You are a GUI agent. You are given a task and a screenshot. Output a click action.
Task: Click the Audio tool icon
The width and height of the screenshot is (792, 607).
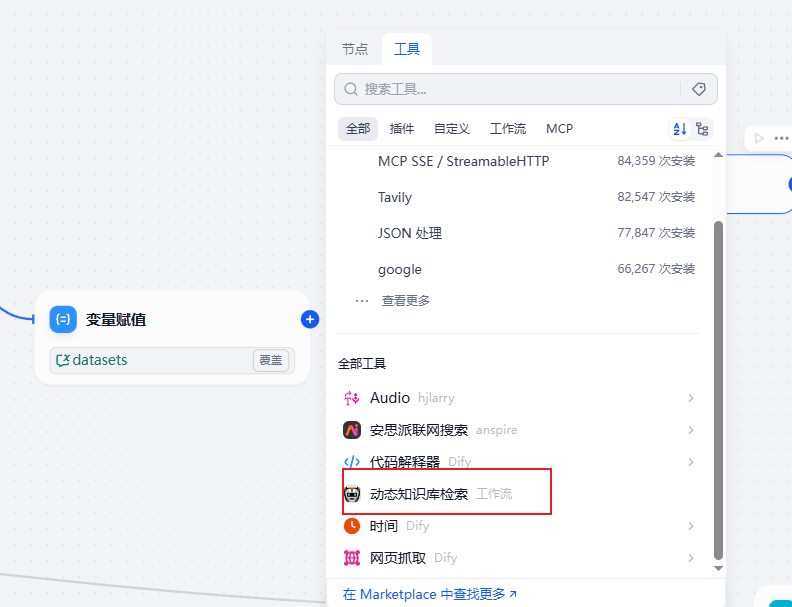352,398
